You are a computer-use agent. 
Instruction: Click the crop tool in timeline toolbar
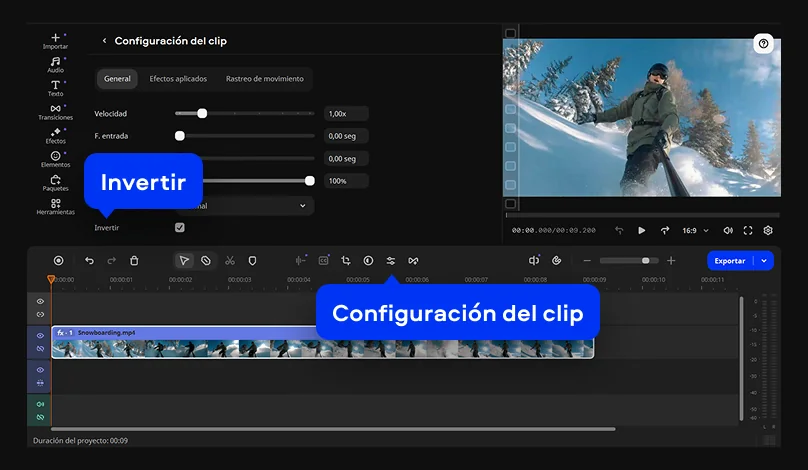coord(346,260)
